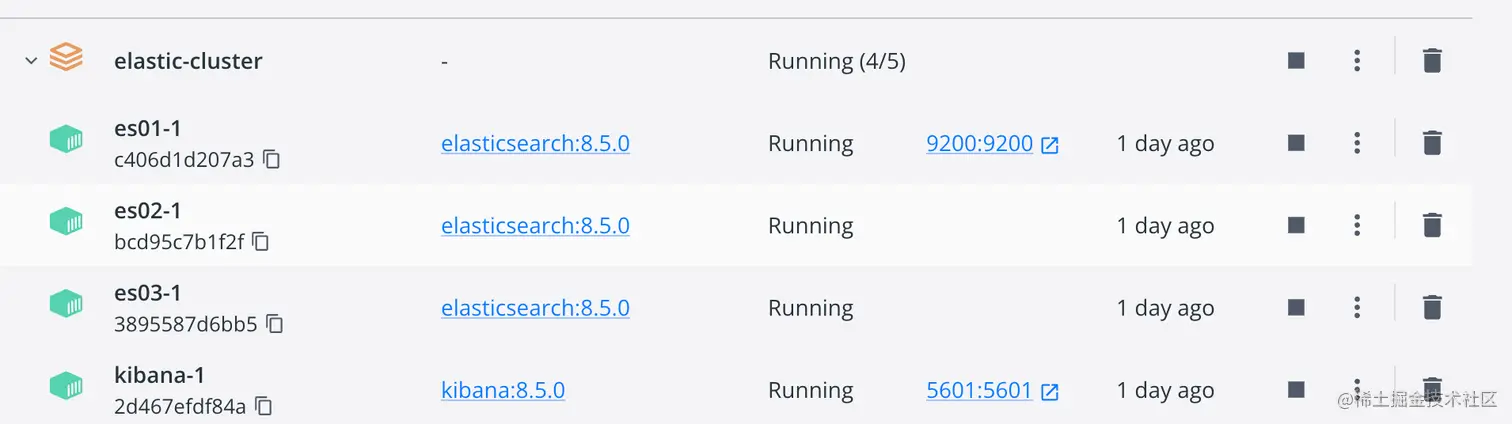Open more actions menu for es01-1
Image resolution: width=1512 pixels, height=424 pixels.
click(1356, 143)
